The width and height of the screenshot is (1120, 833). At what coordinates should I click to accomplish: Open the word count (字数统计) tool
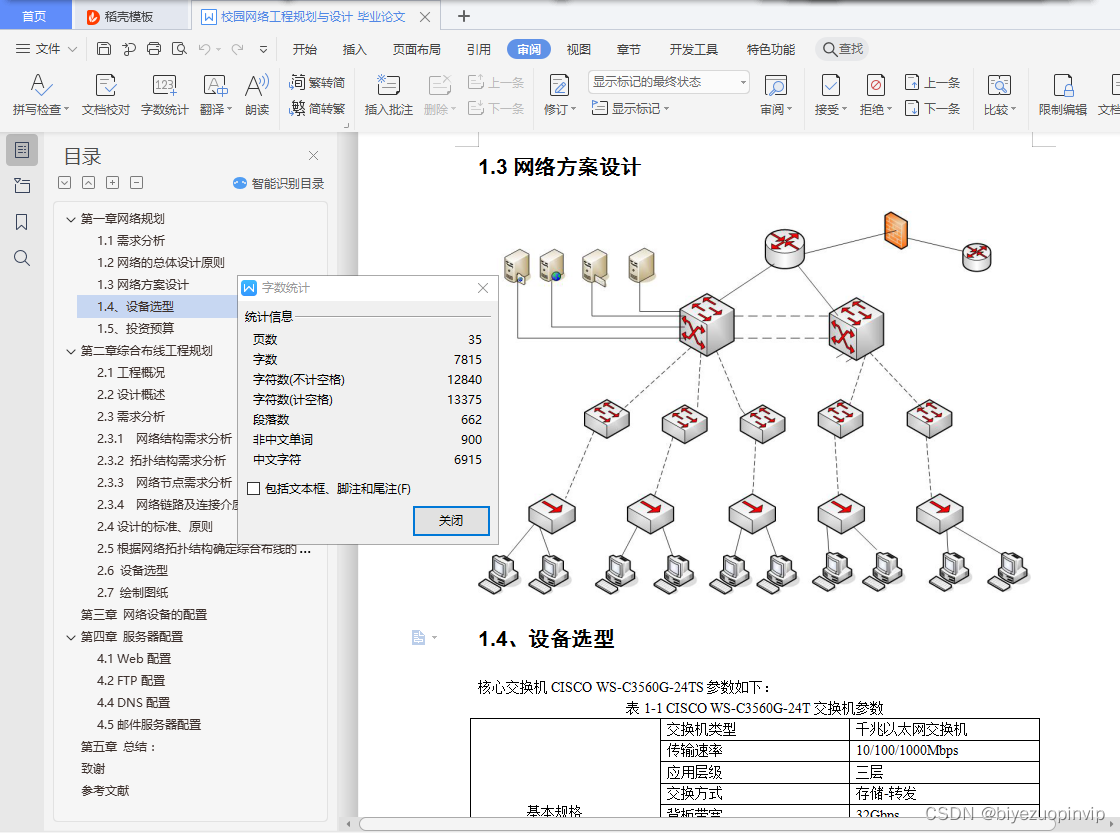(x=164, y=93)
